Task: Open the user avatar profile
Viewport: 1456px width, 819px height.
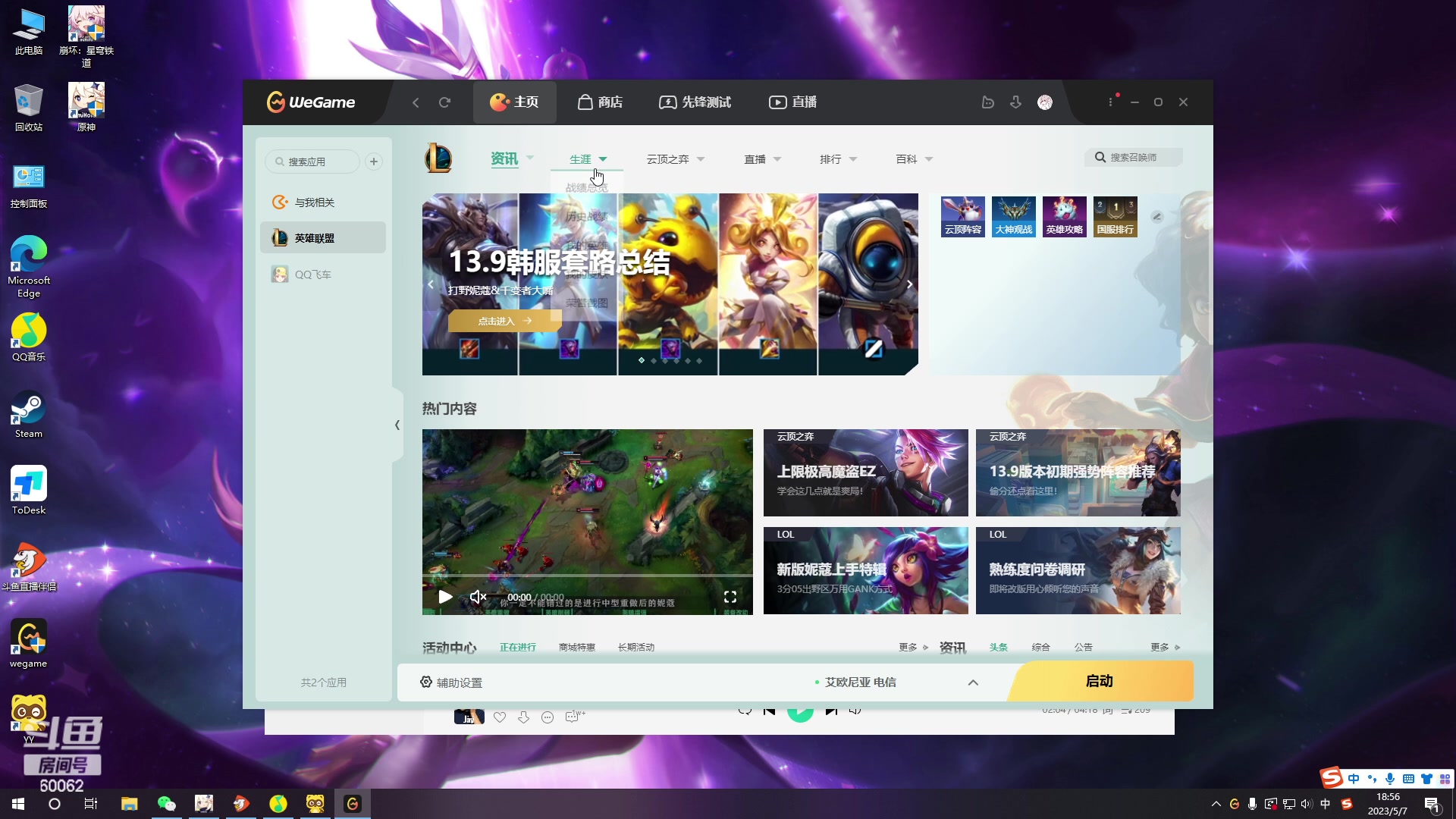Action: (x=1045, y=102)
